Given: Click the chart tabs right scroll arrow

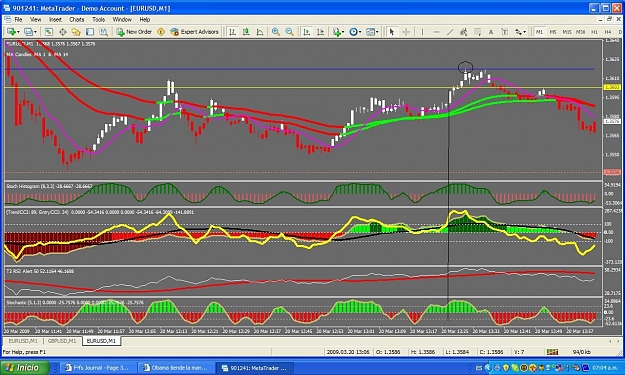Looking at the screenshot, I should click(617, 342).
